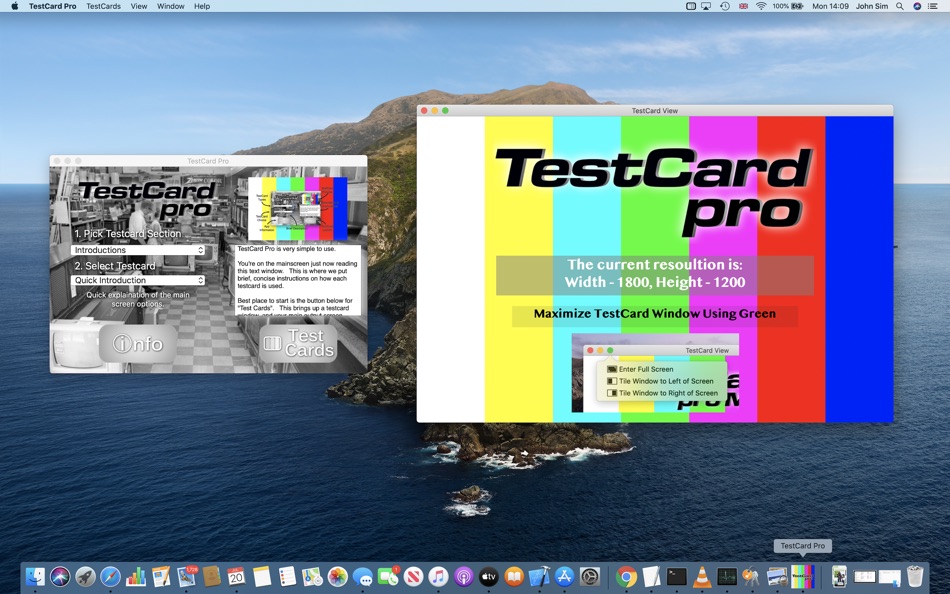Open Notes from the Dock

coord(262,576)
